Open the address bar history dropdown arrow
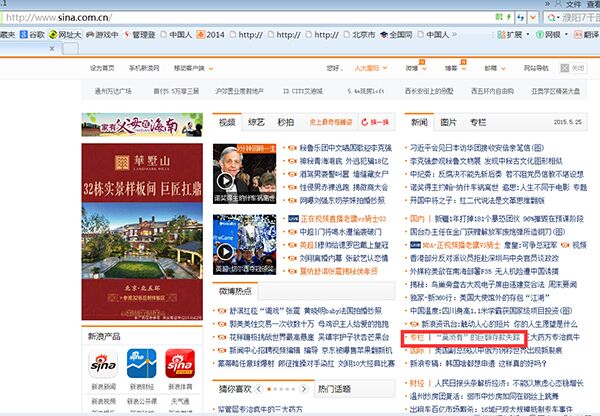Image resolution: width=600 pixels, height=416 pixels. (x=533, y=18)
